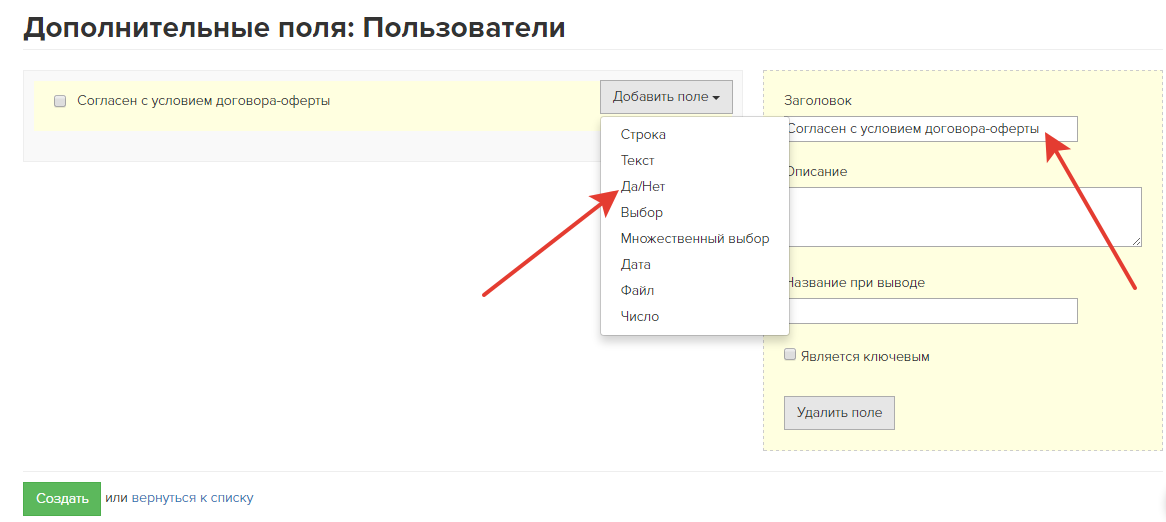Tick the Согласен с условием договора-оферты checkbox
The height and width of the screenshot is (522, 1166).
coord(60,101)
